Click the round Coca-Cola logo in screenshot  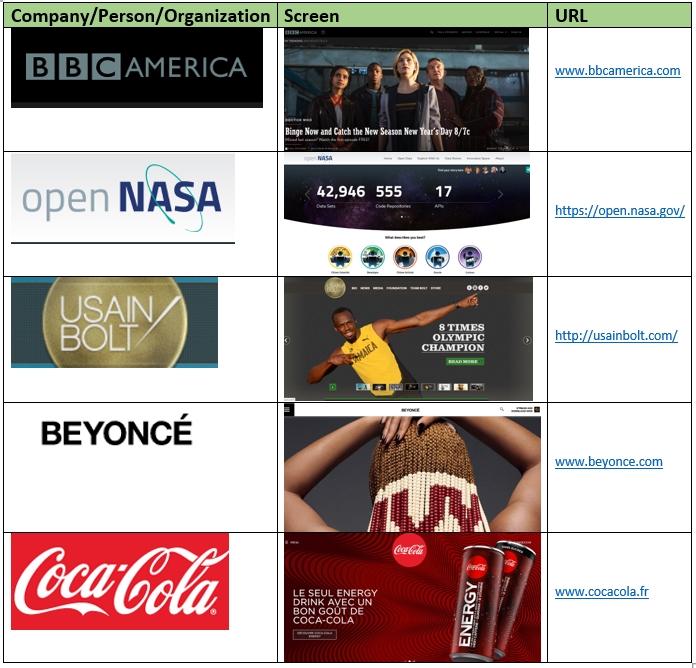coord(409,550)
